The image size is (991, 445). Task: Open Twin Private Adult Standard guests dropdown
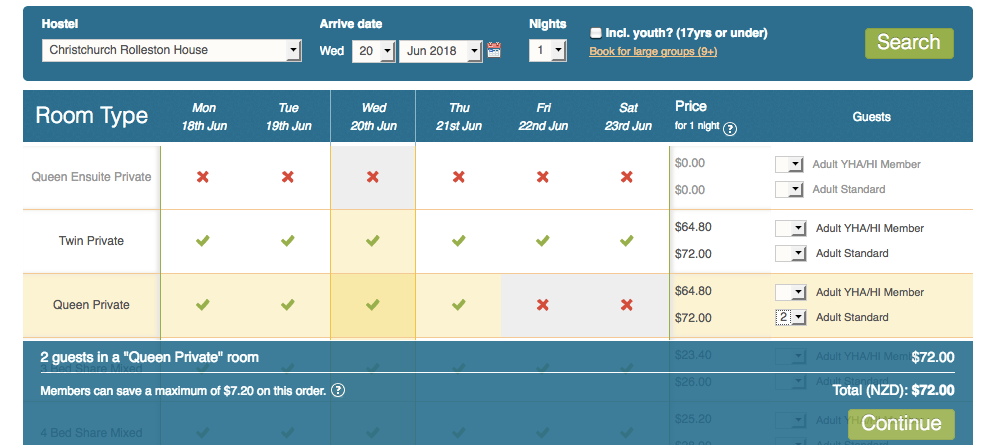click(791, 253)
